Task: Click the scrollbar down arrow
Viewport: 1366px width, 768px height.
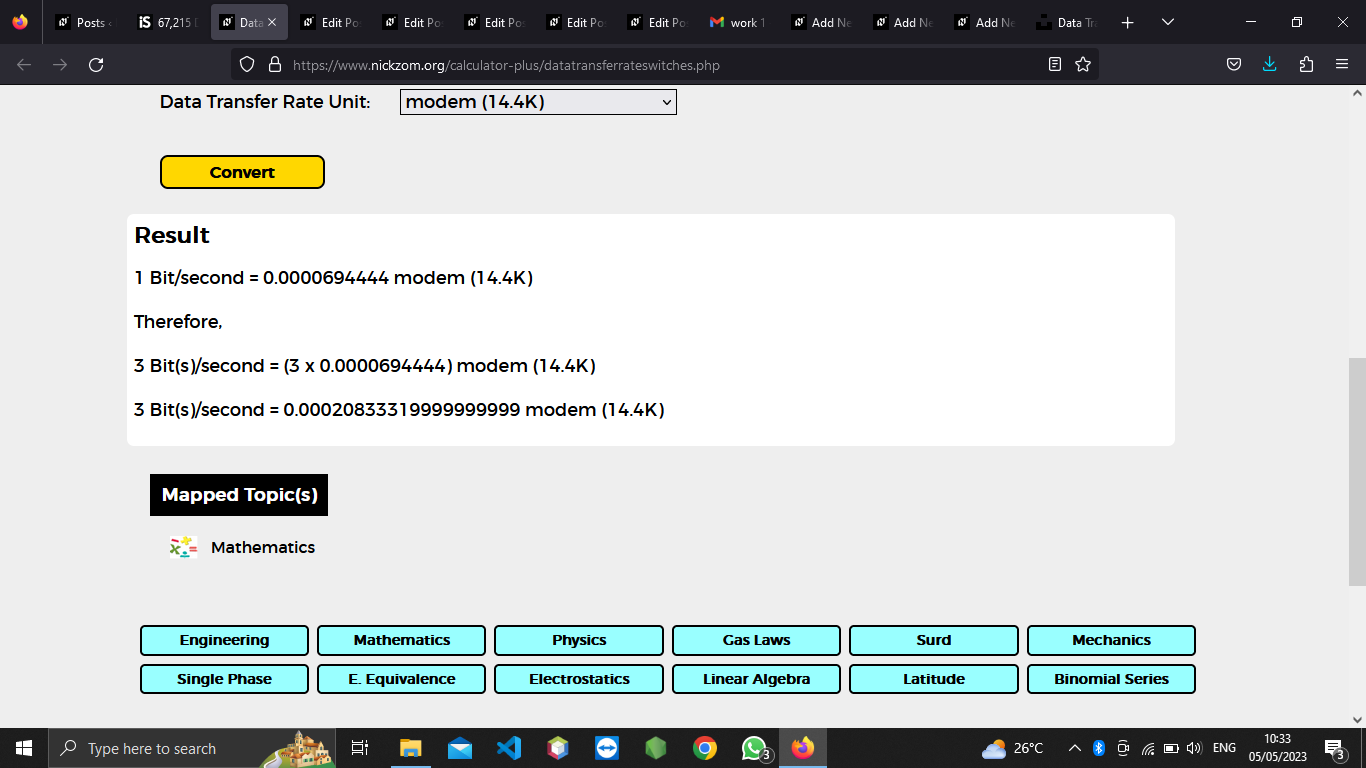Action: (x=1357, y=719)
